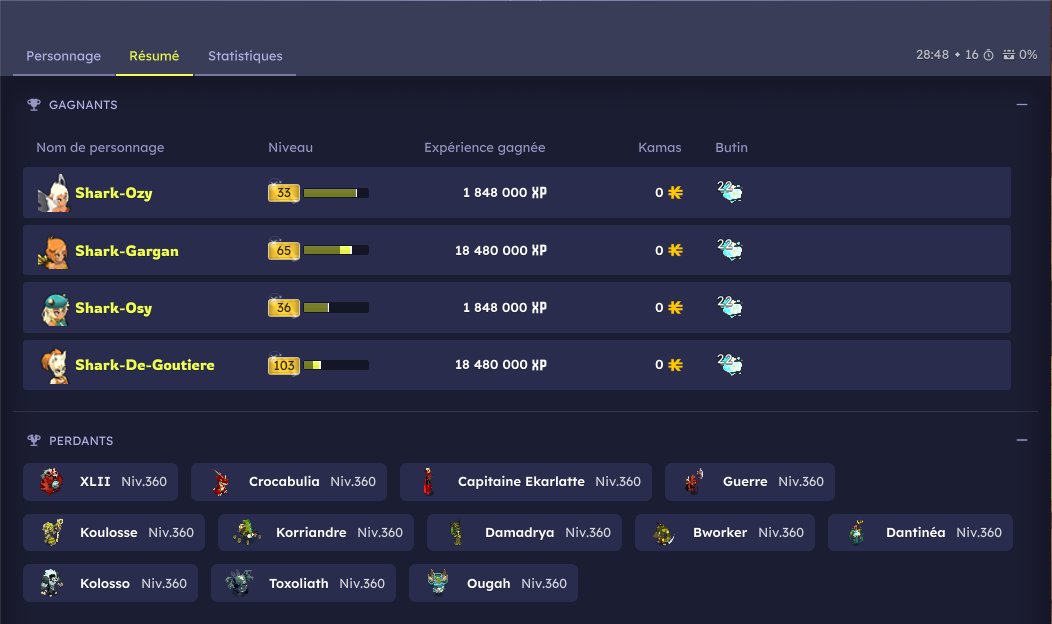Select the XLII monster card
The image size is (1052, 624).
[x=101, y=482]
